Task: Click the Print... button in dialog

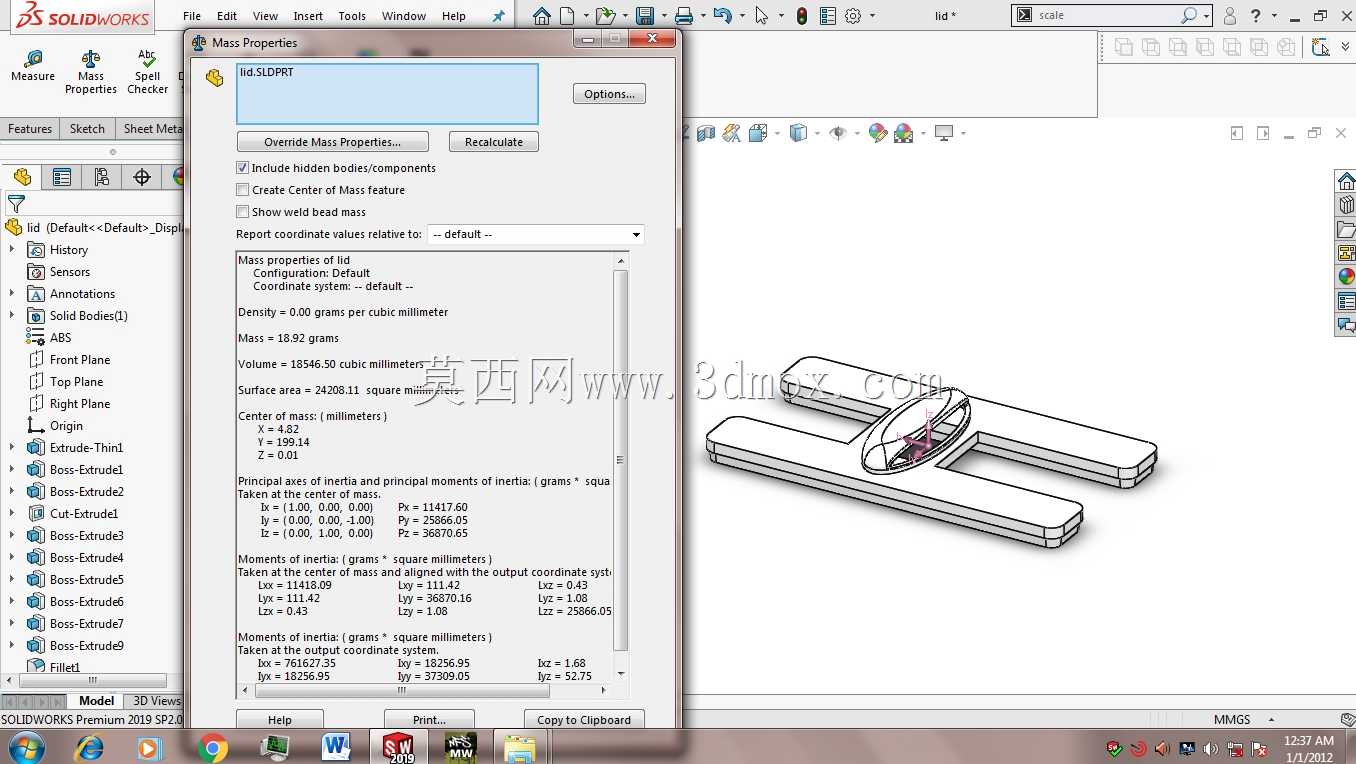Action: (x=429, y=720)
